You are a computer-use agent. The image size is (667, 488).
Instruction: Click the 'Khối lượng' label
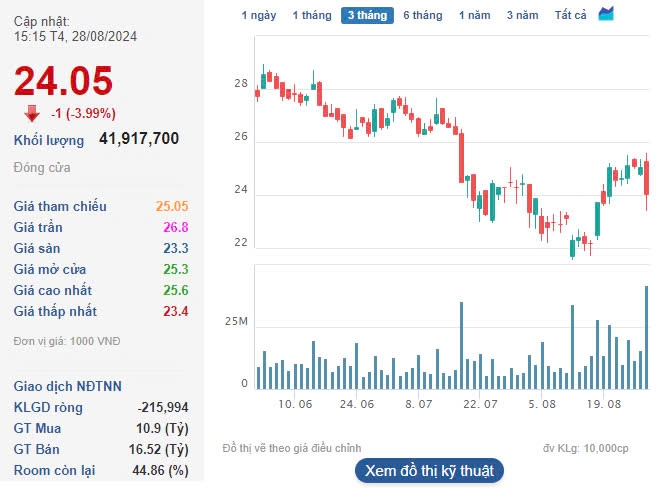pyautogui.click(x=49, y=140)
